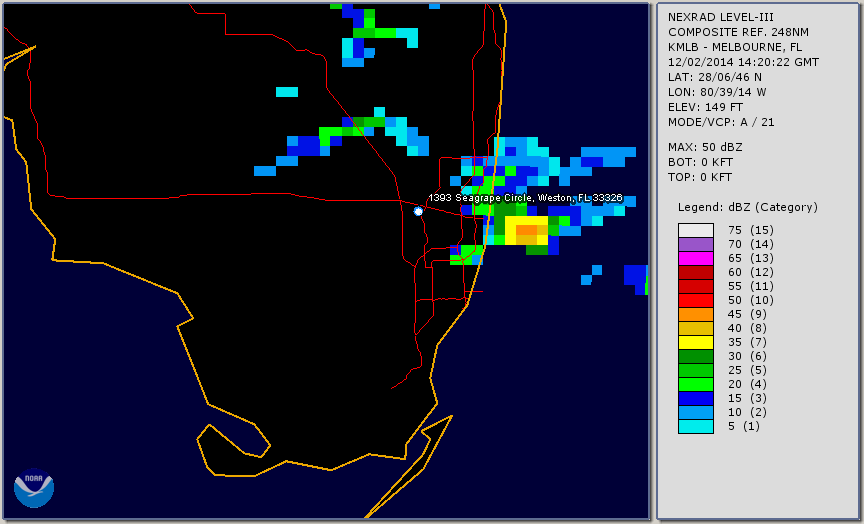Click the BOT: 0 KFT value
This screenshot has height=524, width=864.
tap(700, 162)
